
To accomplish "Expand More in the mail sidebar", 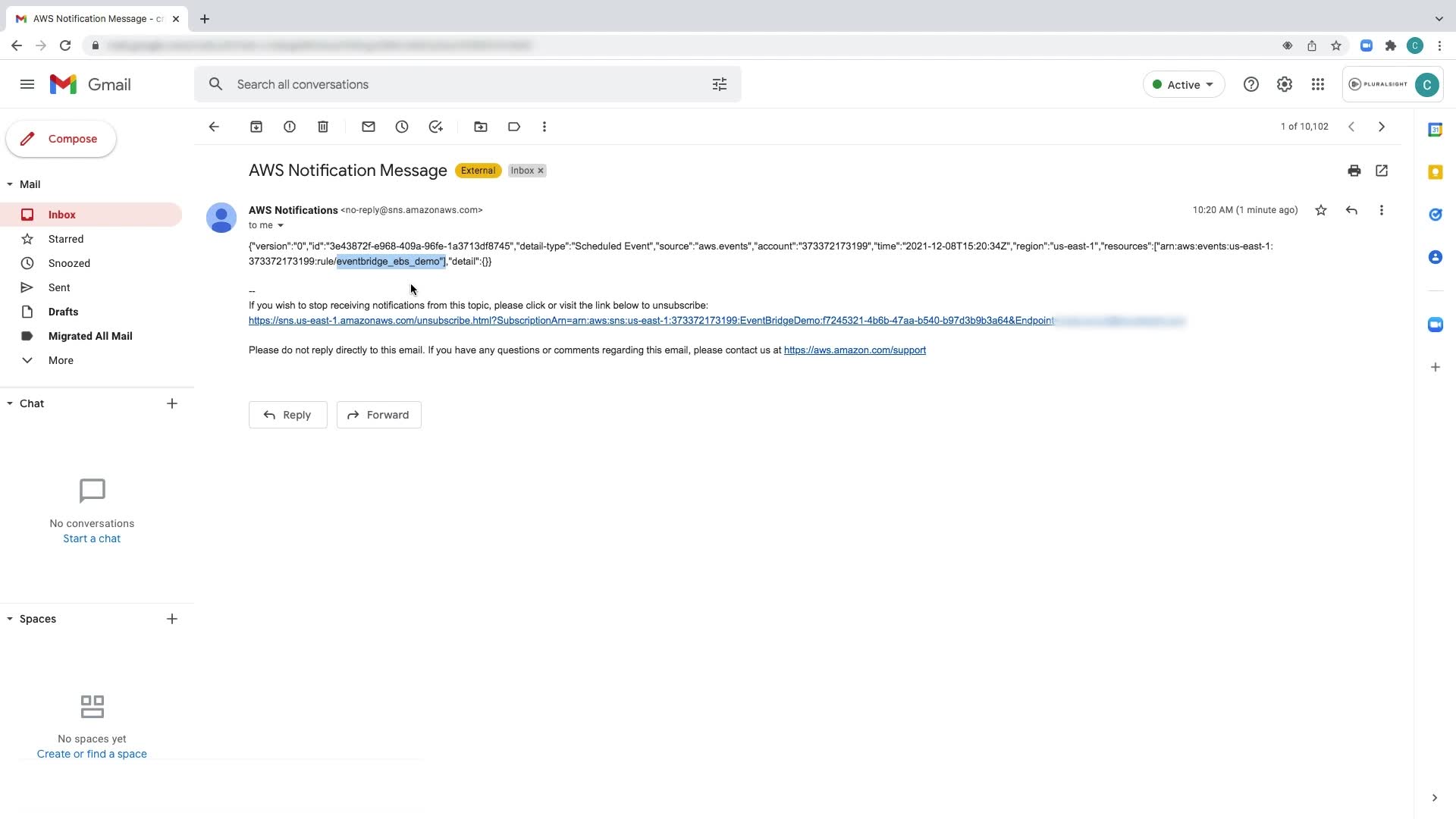I will 61,360.
